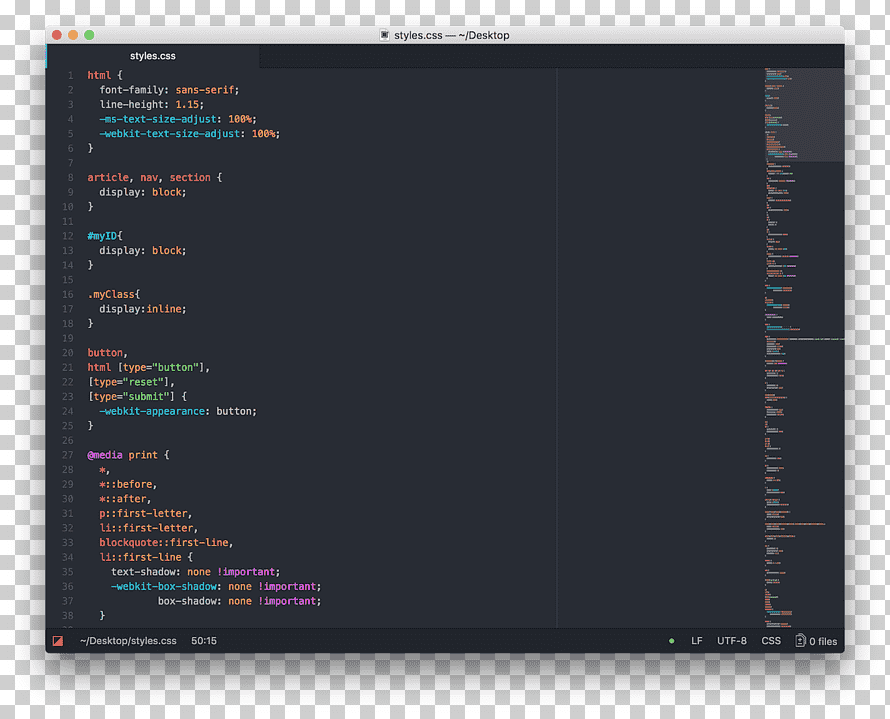Click the '#myID' selector text
This screenshot has width=890, height=719.
[102, 236]
